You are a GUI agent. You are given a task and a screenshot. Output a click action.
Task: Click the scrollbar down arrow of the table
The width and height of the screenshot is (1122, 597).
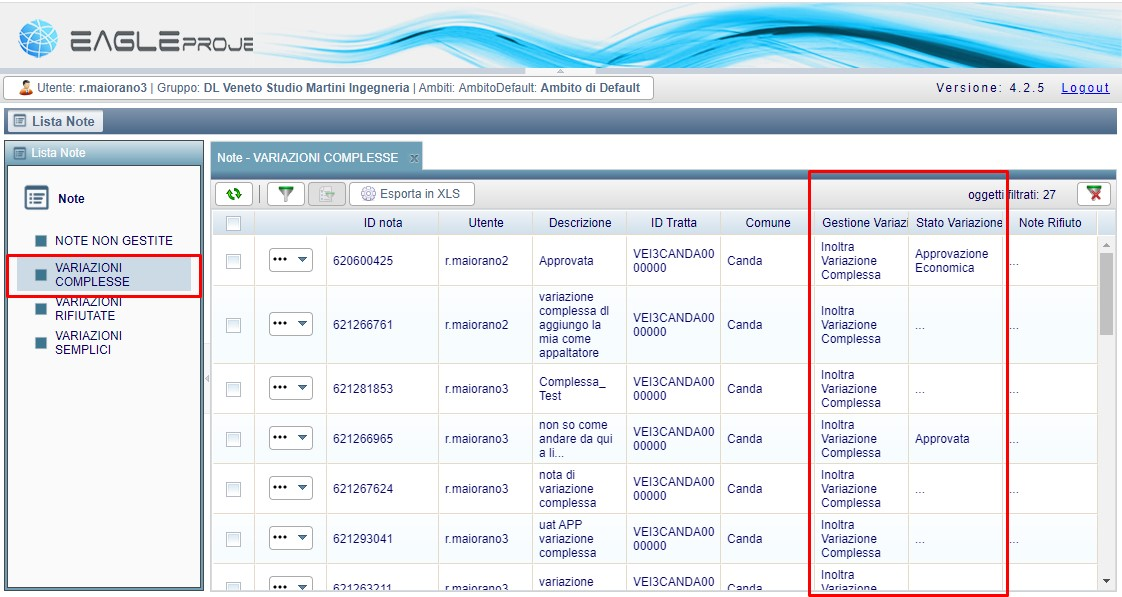click(1106, 581)
